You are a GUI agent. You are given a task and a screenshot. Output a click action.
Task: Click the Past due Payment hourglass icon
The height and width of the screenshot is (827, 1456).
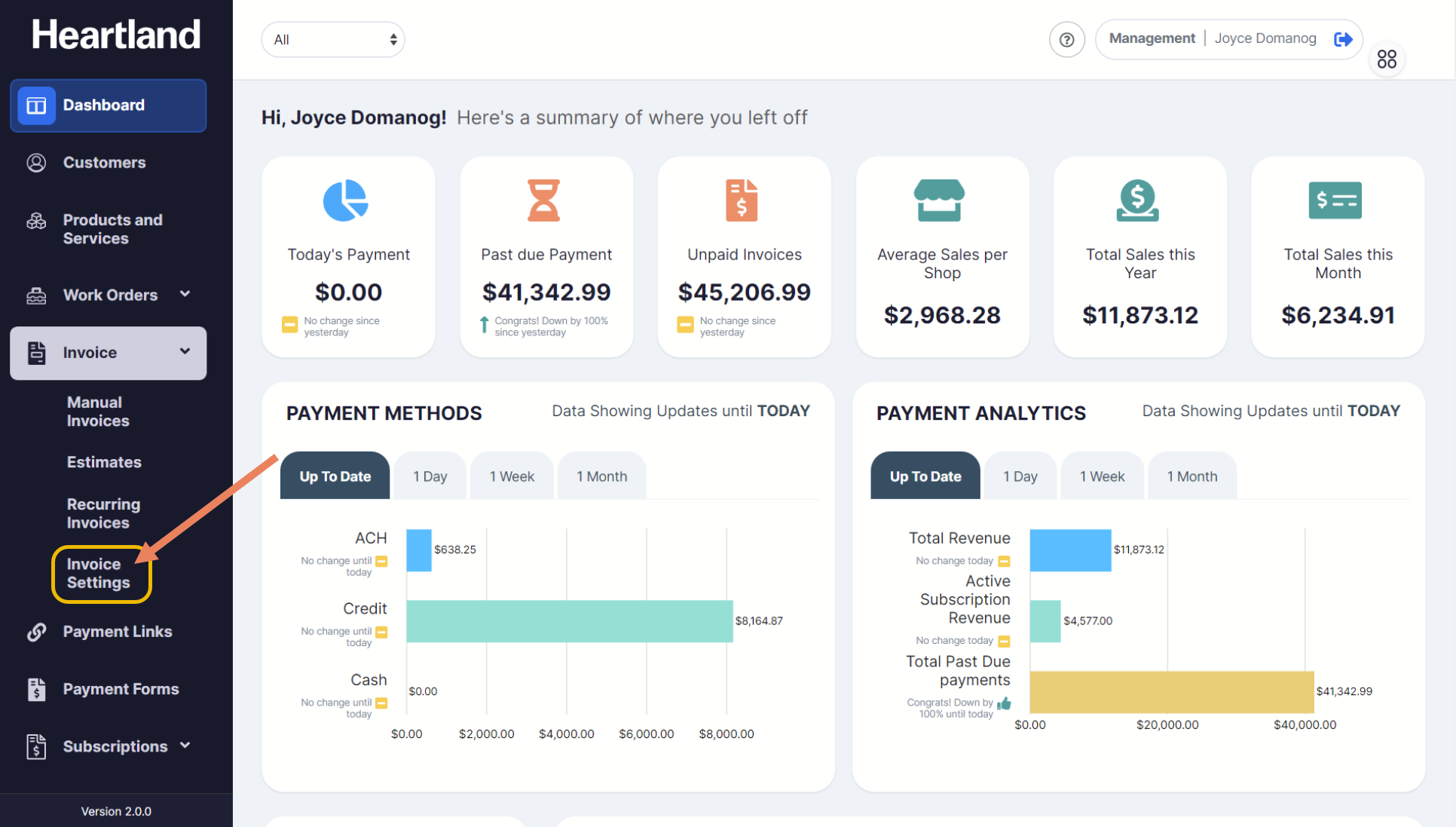point(543,201)
